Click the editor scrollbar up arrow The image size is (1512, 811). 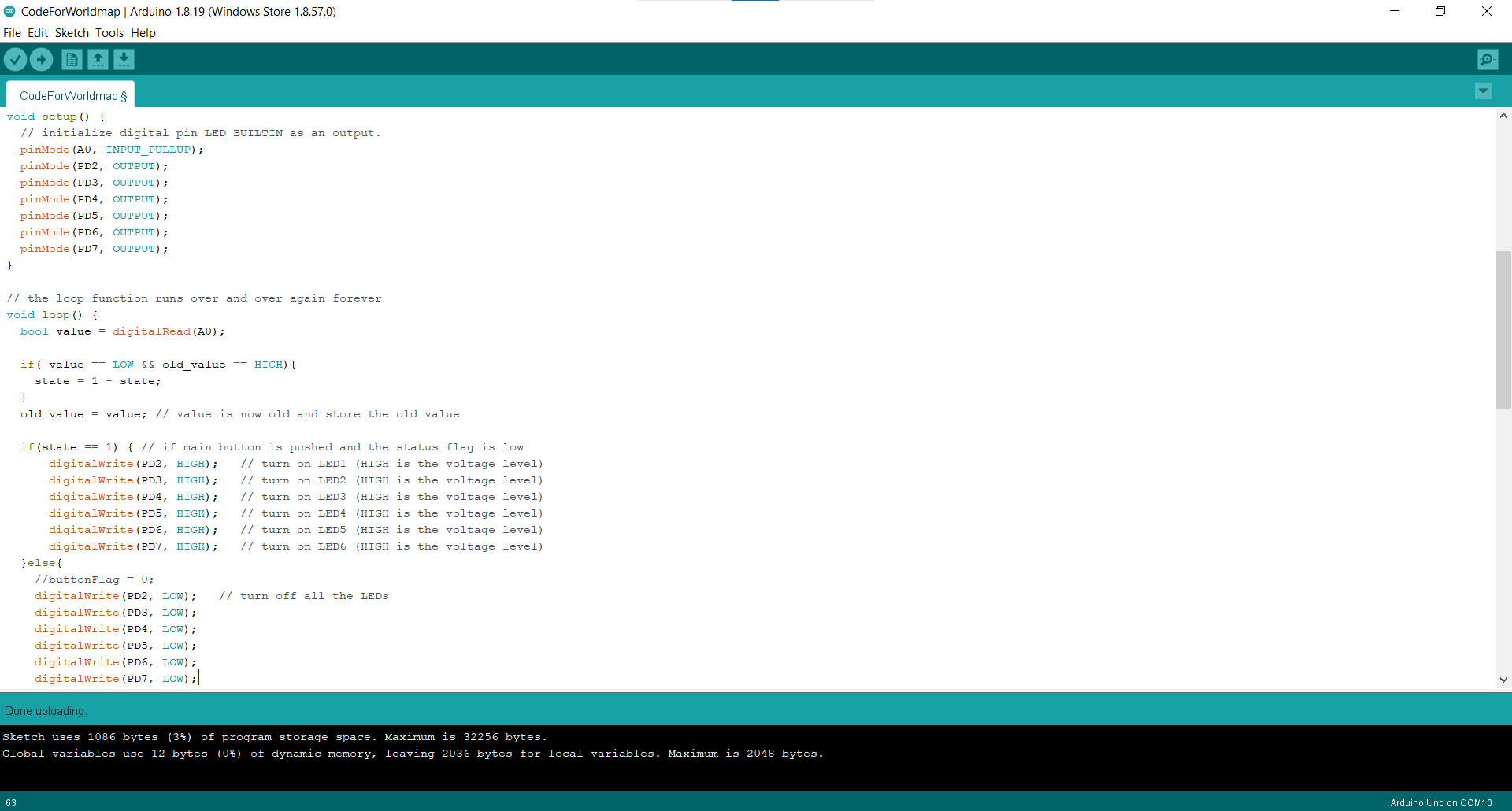click(1503, 116)
